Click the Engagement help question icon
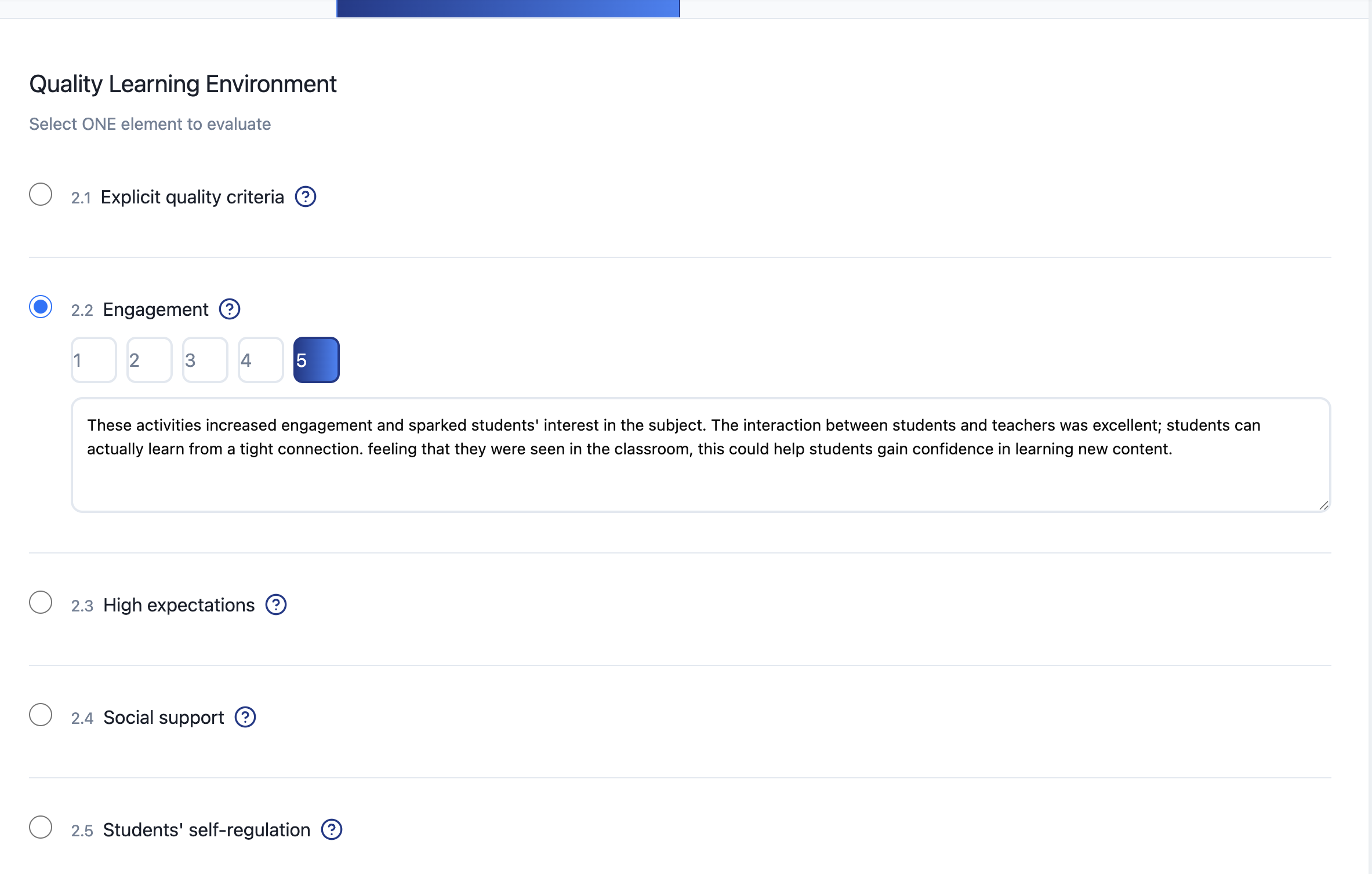Image resolution: width=1372 pixels, height=874 pixels. [x=230, y=309]
